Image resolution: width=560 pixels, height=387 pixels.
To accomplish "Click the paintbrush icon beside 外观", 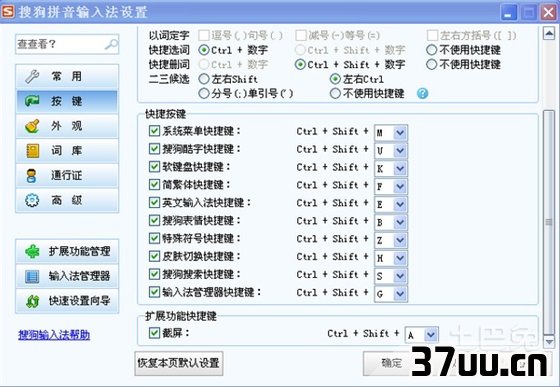I will [x=32, y=126].
